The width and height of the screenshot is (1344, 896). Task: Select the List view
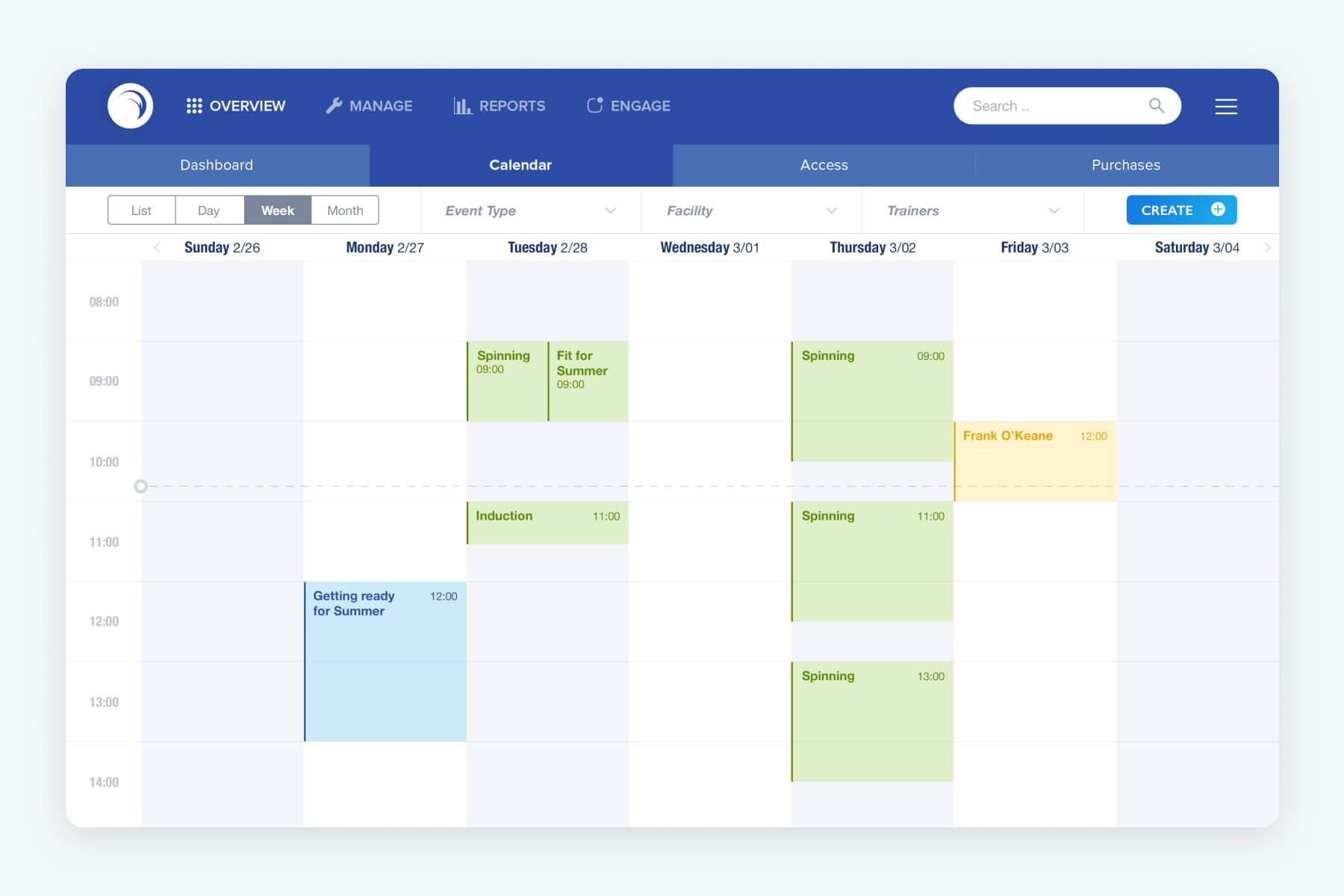click(141, 211)
